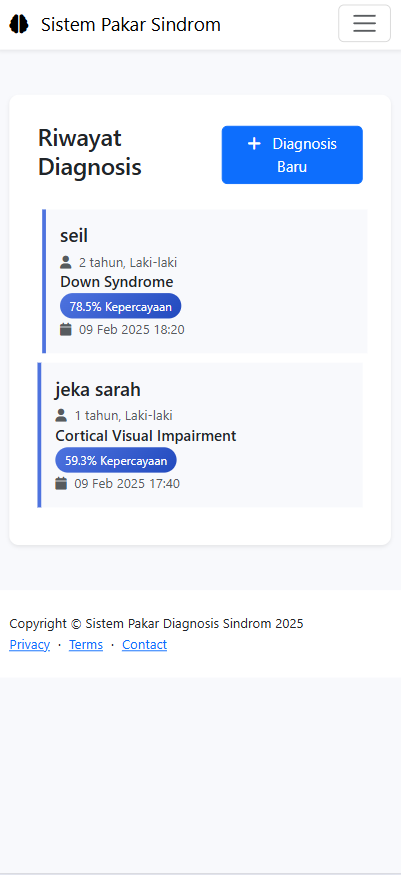Open the Contact link in footer
401x875 pixels.
[x=144, y=645]
